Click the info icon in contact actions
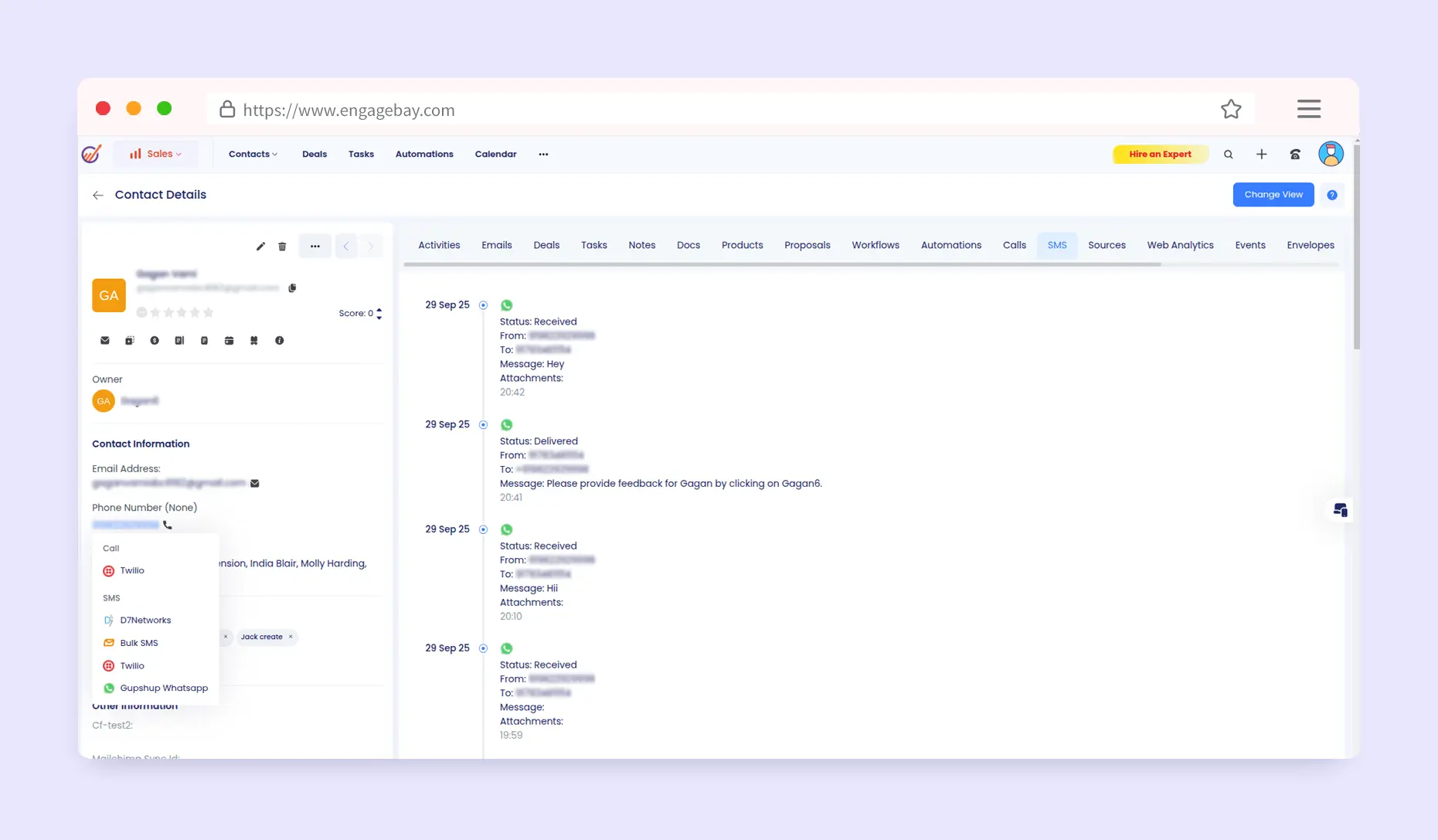Viewport: 1438px width, 840px height. tap(279, 341)
